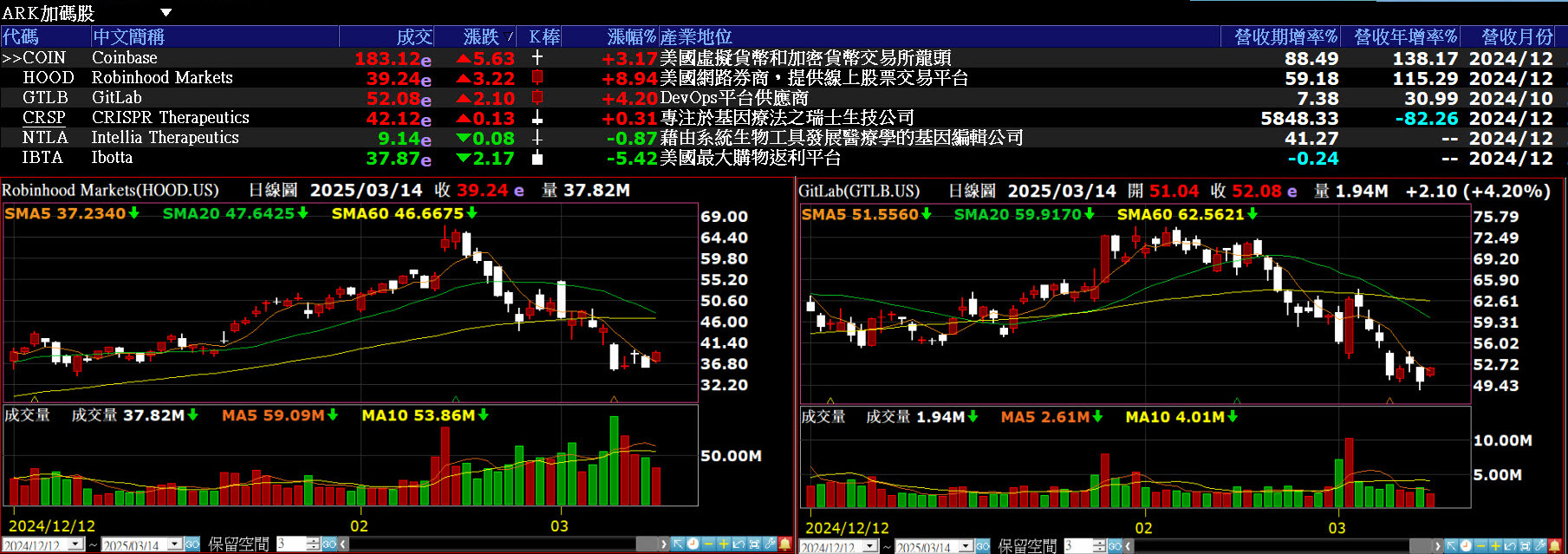The height and width of the screenshot is (554, 1568).
Task: Click scroll-right arrow in HOOD chart scrollbar
Action: pyautogui.click(x=663, y=544)
